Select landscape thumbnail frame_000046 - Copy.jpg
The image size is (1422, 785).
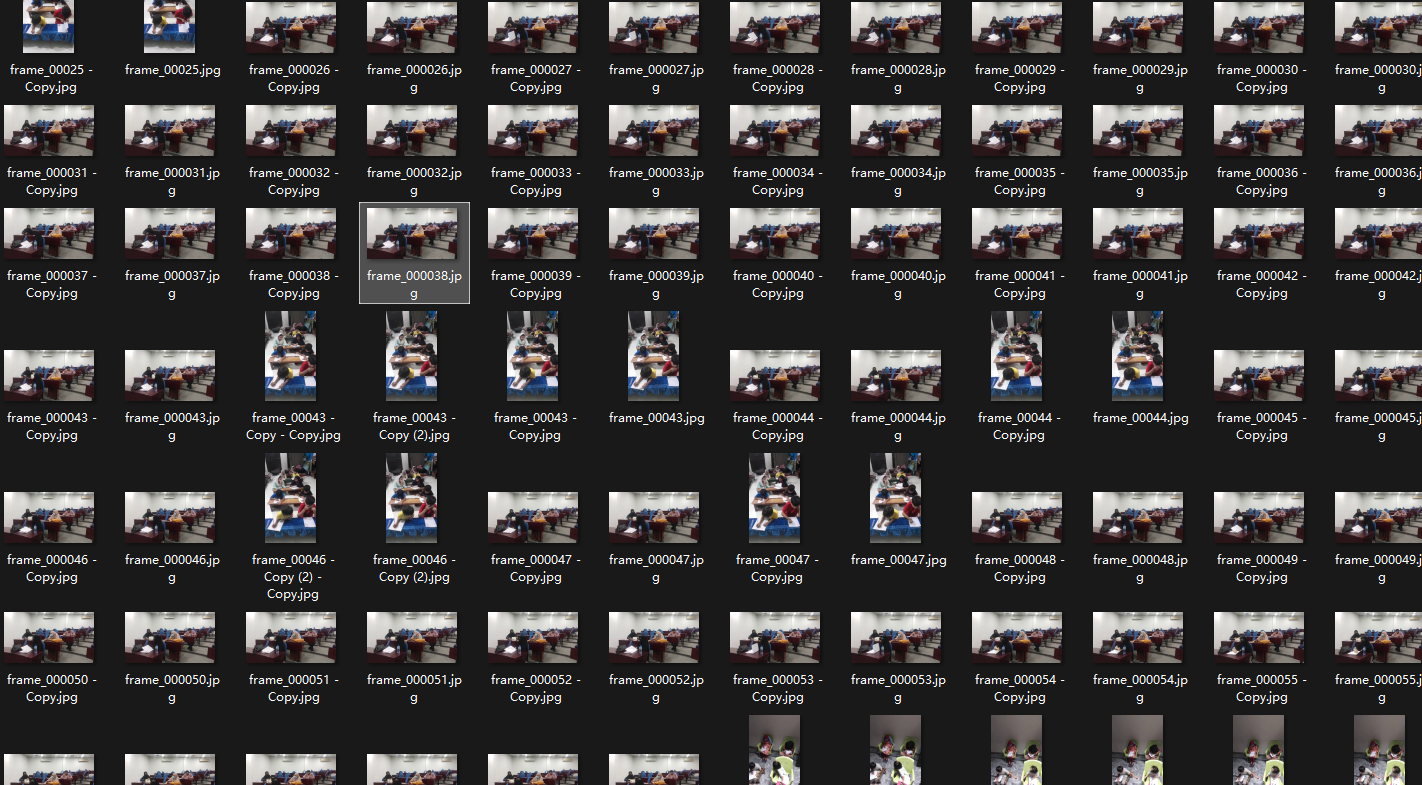(x=49, y=517)
